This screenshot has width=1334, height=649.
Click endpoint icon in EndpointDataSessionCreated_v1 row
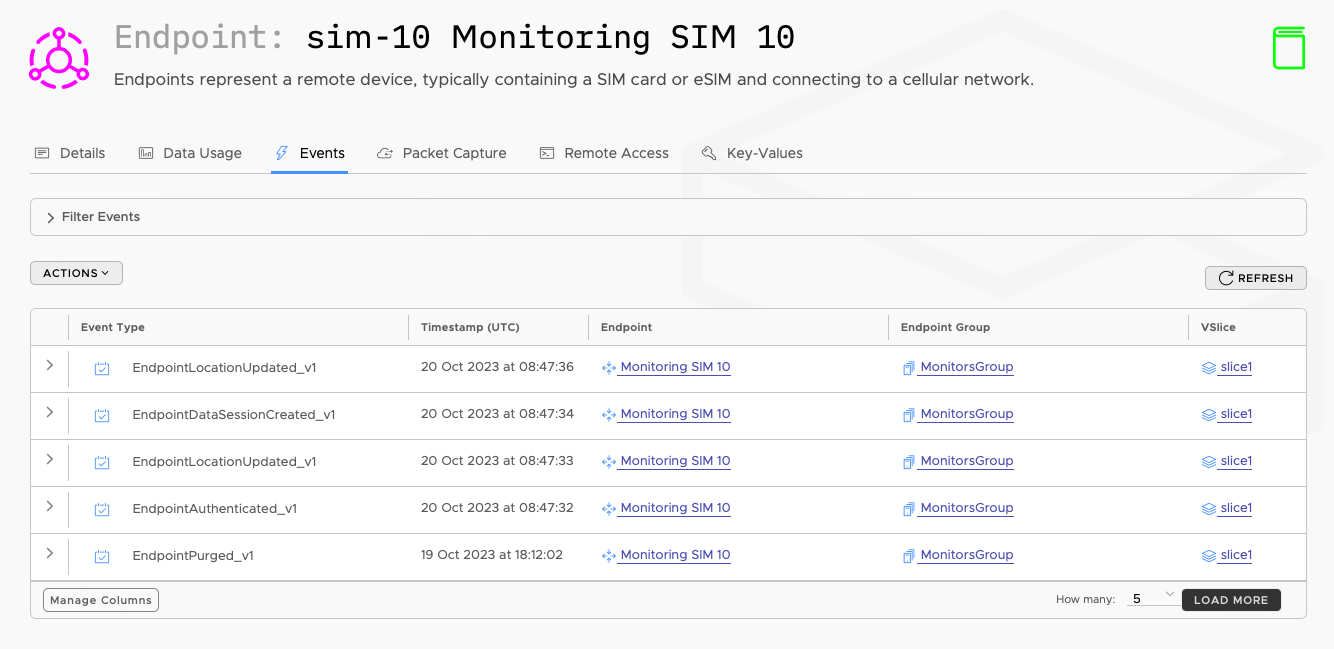[608, 415]
